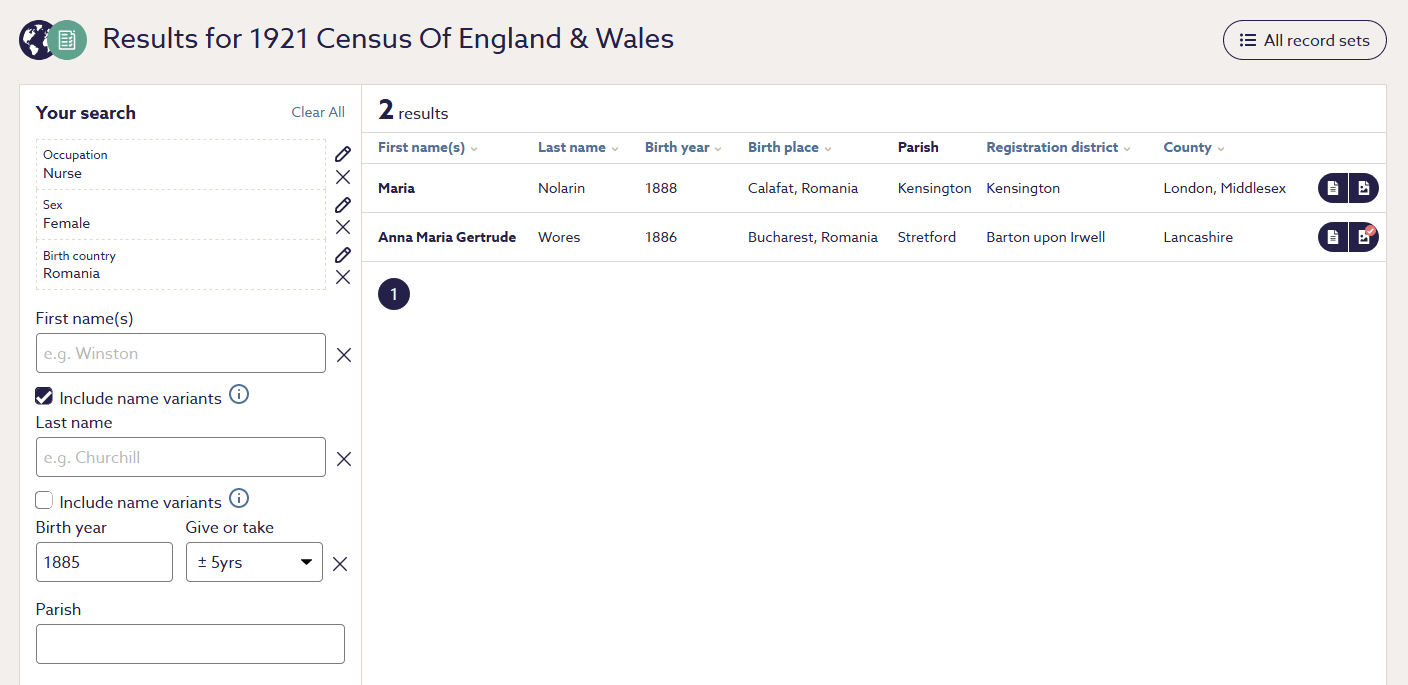Open record image for Anna Maria Gertrude Wores

point(1363,237)
